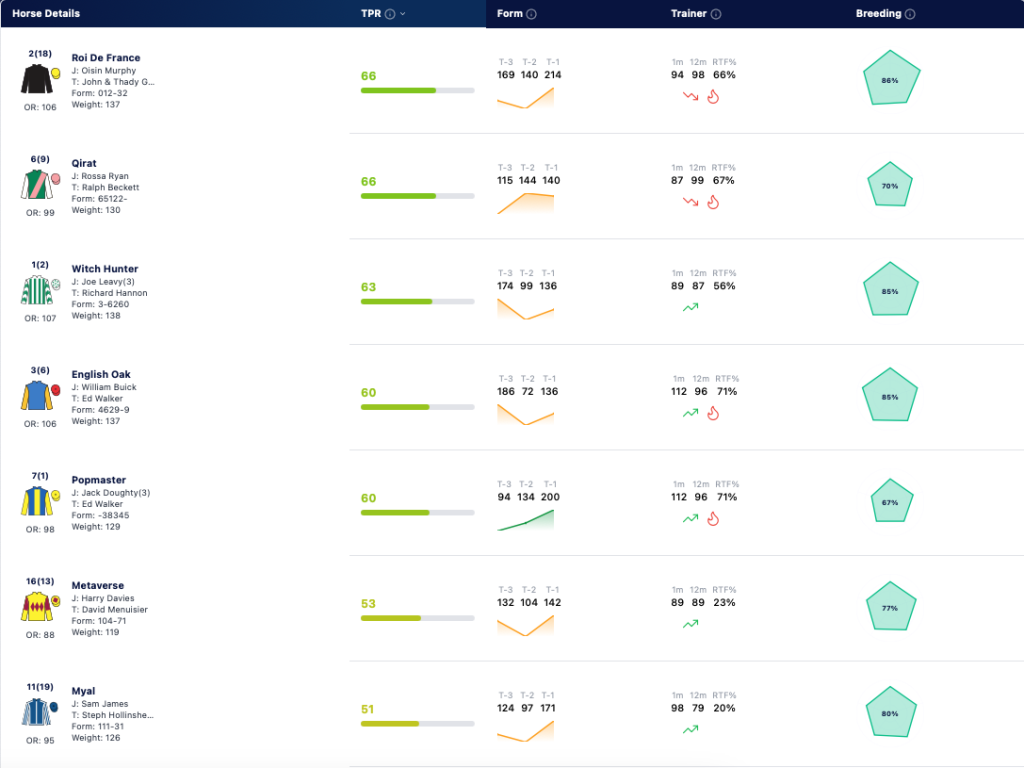The width and height of the screenshot is (1024, 768).
Task: Expand the TPR sort dropdown chevron
Action: pos(403,14)
